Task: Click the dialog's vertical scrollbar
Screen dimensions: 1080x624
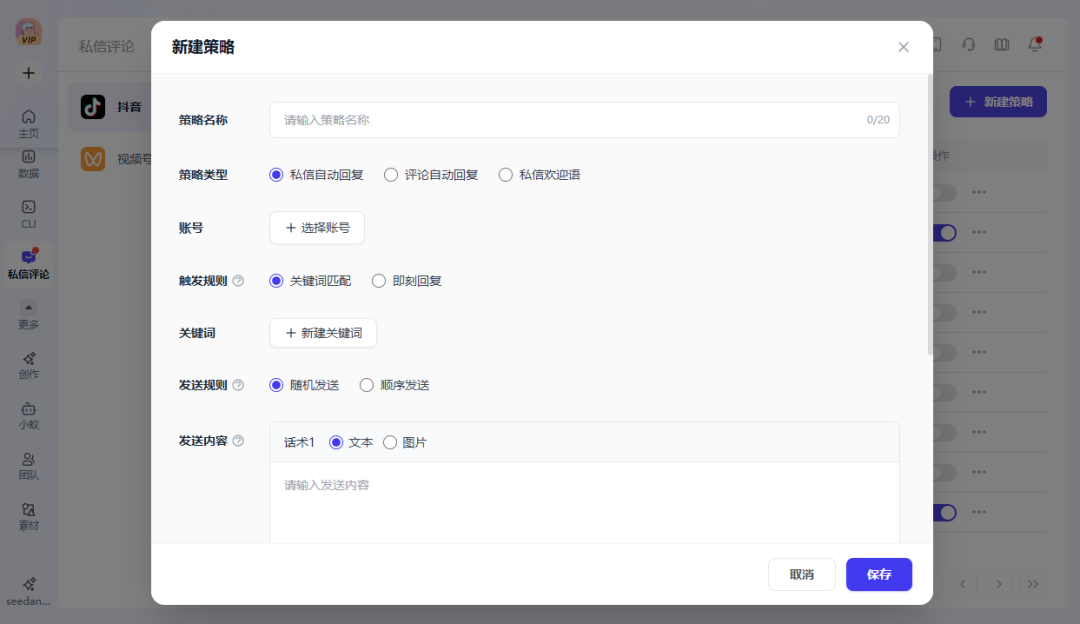Action: pyautogui.click(x=930, y=215)
